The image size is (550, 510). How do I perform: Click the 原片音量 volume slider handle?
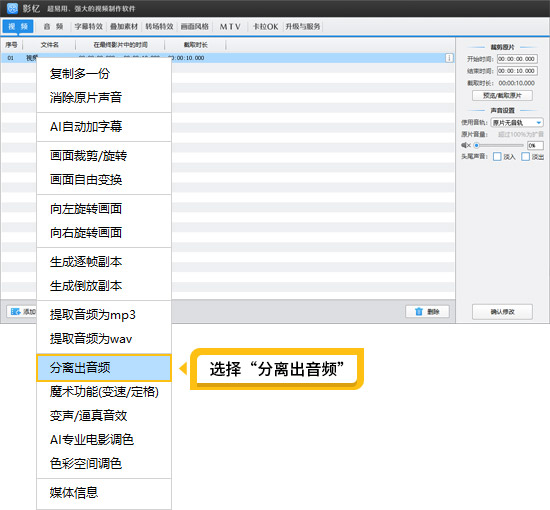pyautogui.click(x=476, y=145)
